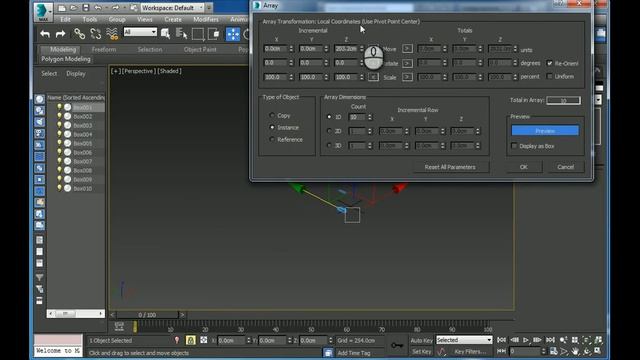The image size is (640, 360).
Task: Click the Scale totals arrow button in Array dialog
Action: tap(407, 77)
